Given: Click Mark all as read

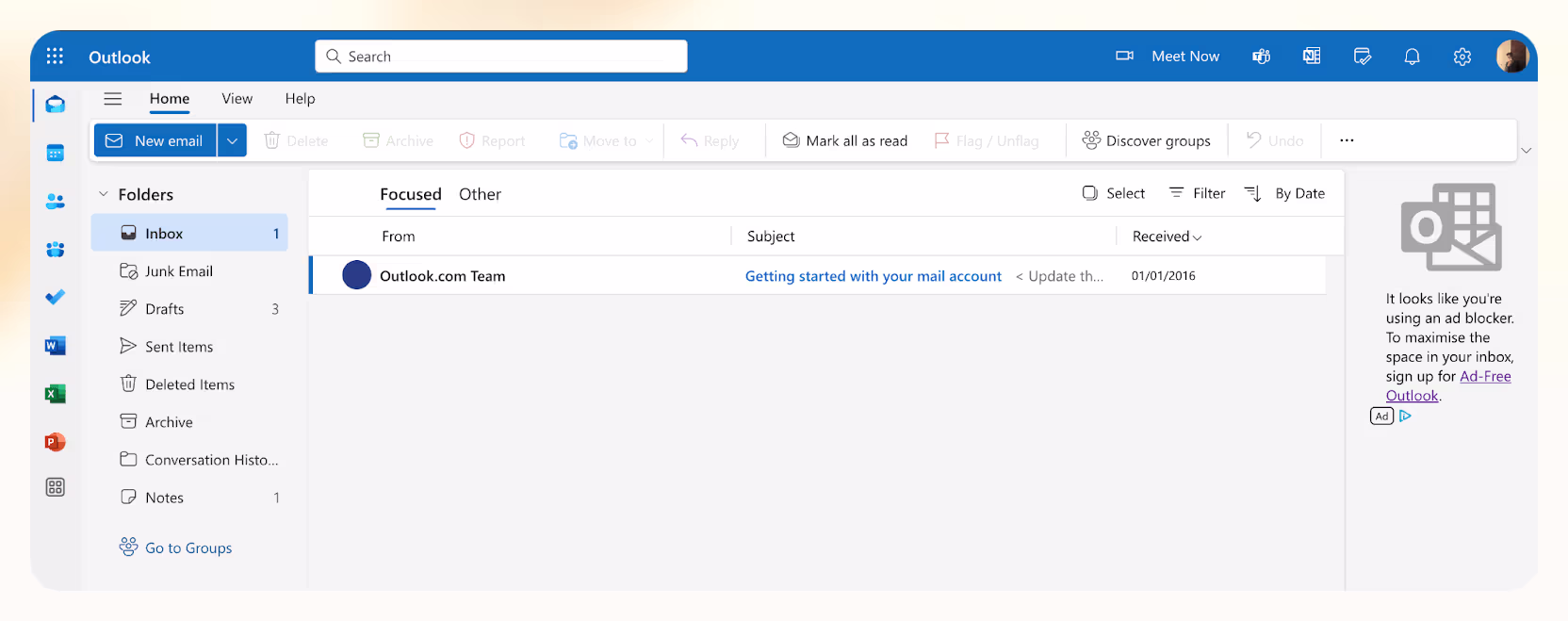Looking at the screenshot, I should point(845,140).
